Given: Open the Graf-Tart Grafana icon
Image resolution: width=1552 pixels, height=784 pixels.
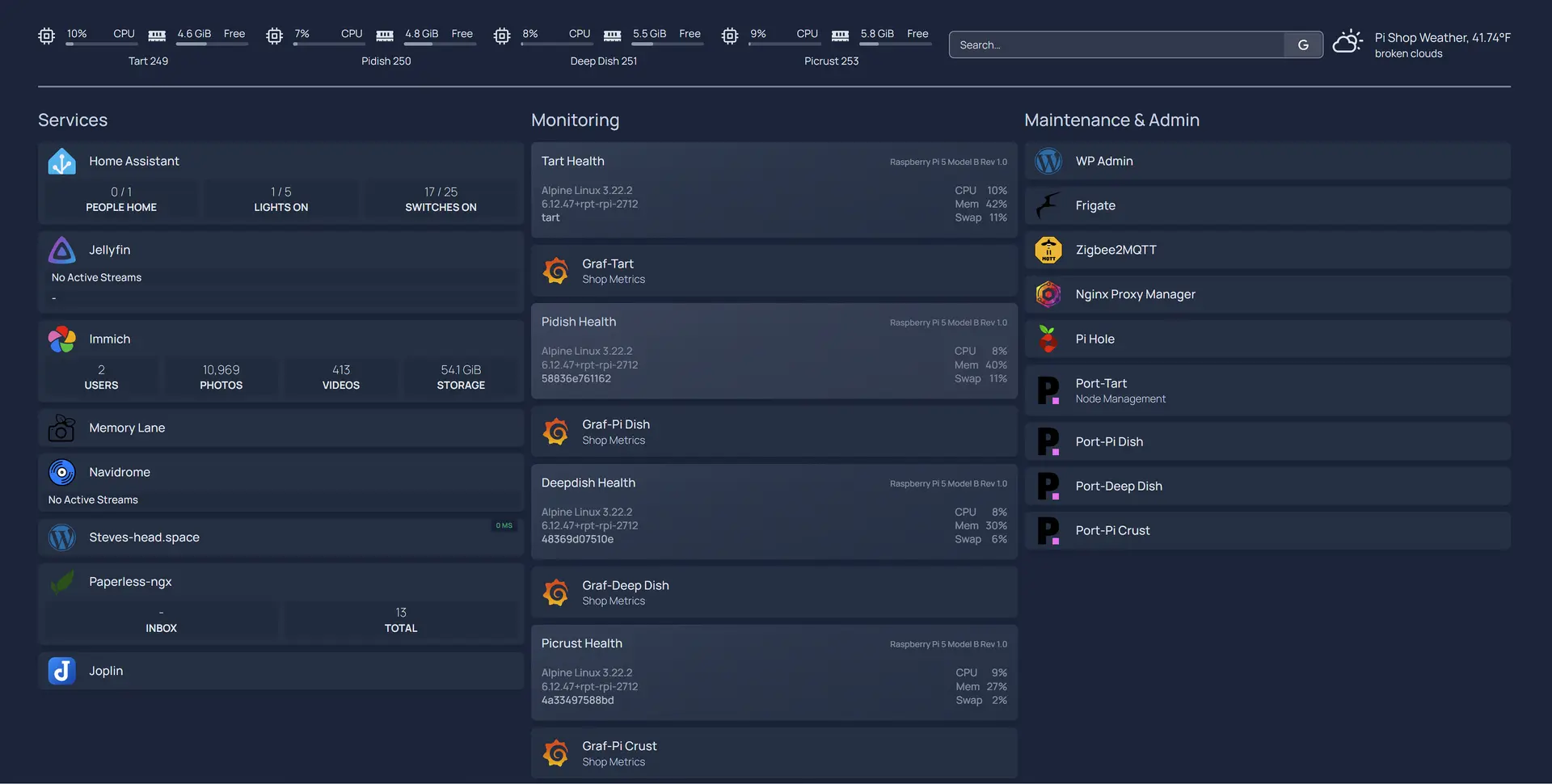Looking at the screenshot, I should pyautogui.click(x=555, y=271).
